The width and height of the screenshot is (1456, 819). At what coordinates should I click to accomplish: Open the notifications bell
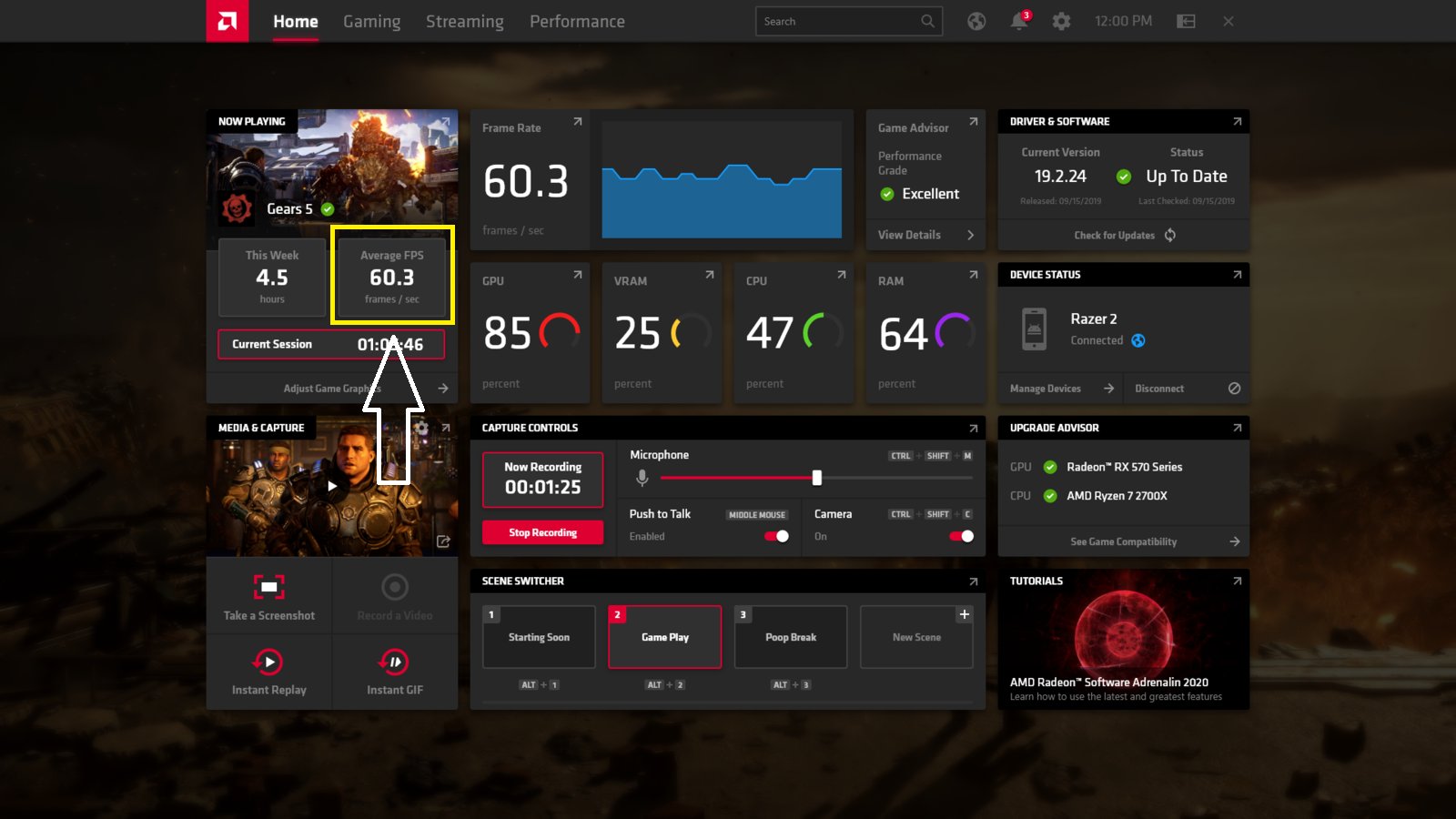coord(1018,21)
